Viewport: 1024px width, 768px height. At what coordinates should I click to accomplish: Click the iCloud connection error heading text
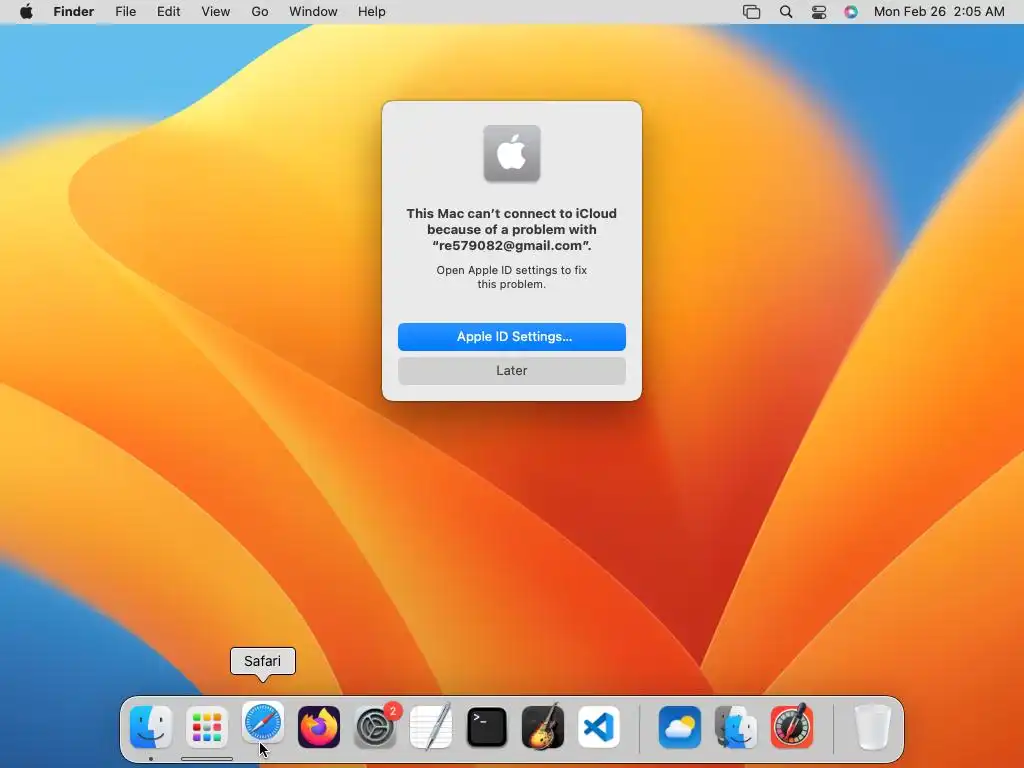pyautogui.click(x=512, y=230)
